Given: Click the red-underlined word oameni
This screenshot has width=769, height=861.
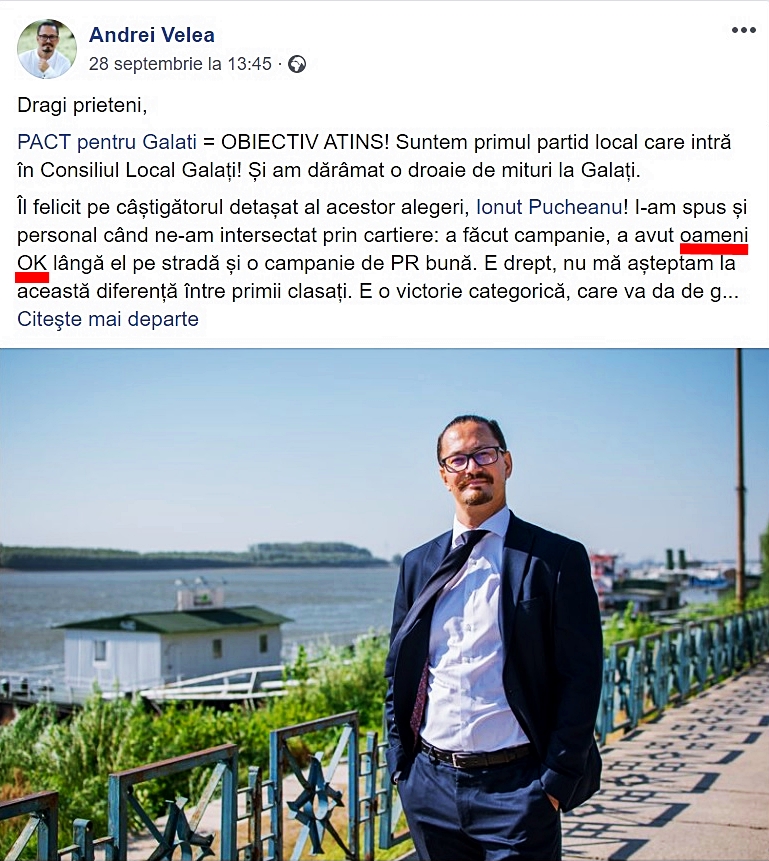Looking at the screenshot, I should [x=714, y=235].
